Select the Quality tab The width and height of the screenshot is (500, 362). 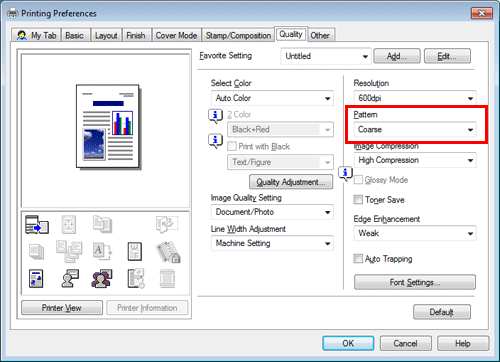291,34
